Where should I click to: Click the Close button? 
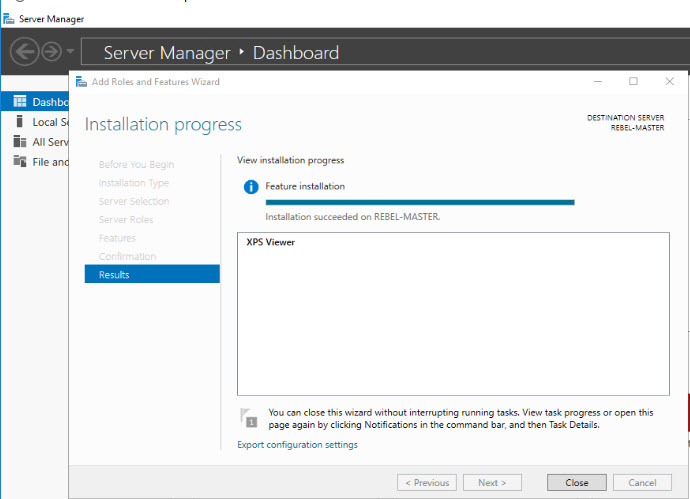click(x=576, y=483)
